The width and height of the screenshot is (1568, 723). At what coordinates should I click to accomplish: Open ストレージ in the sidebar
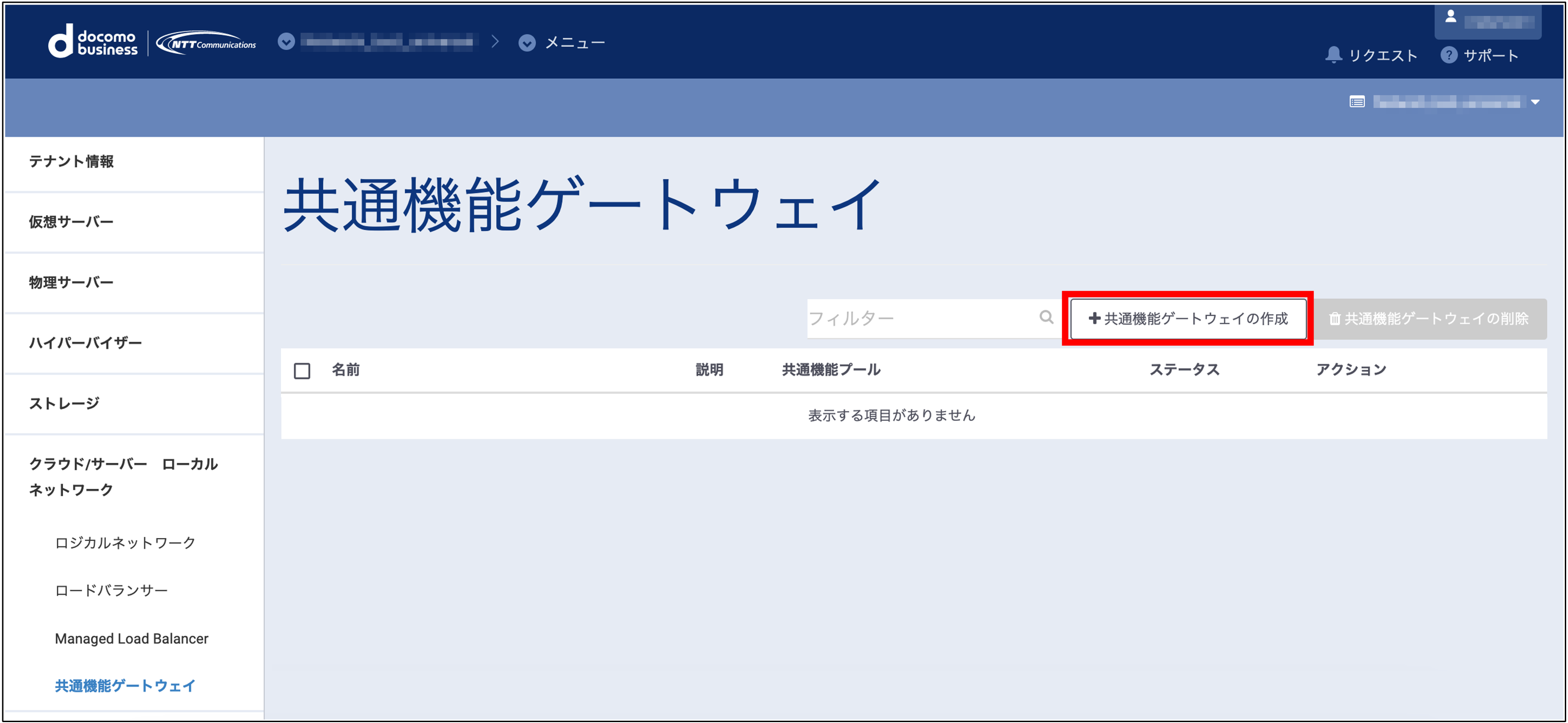(x=64, y=403)
